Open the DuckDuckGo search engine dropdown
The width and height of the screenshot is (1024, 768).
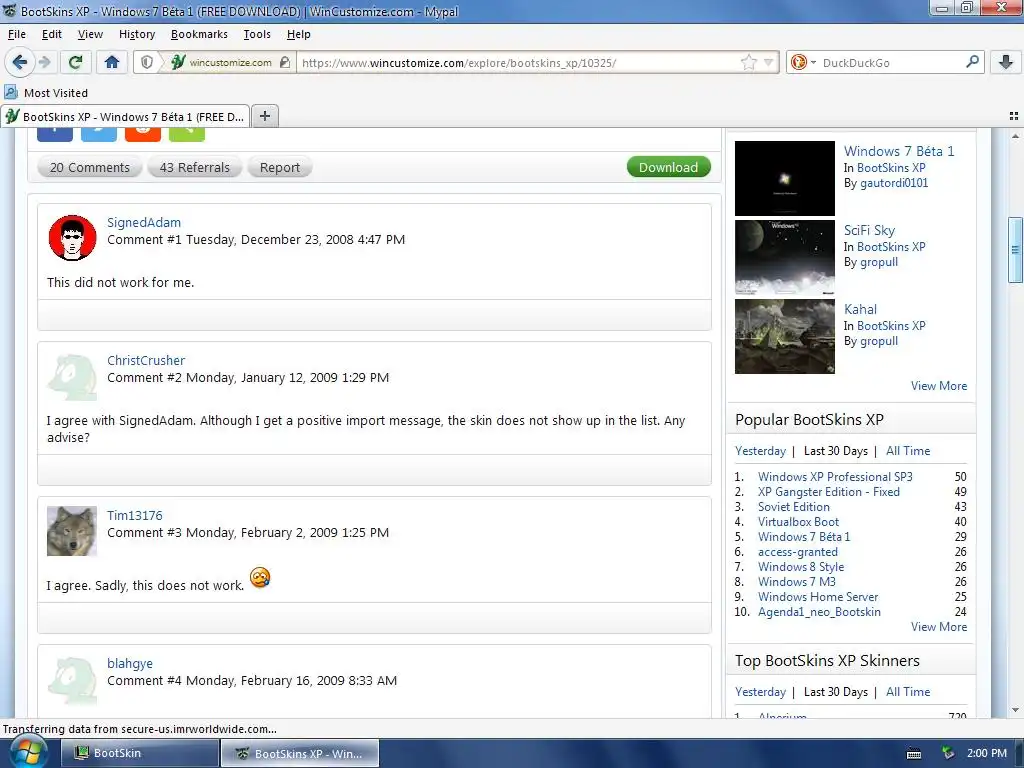[x=803, y=63]
